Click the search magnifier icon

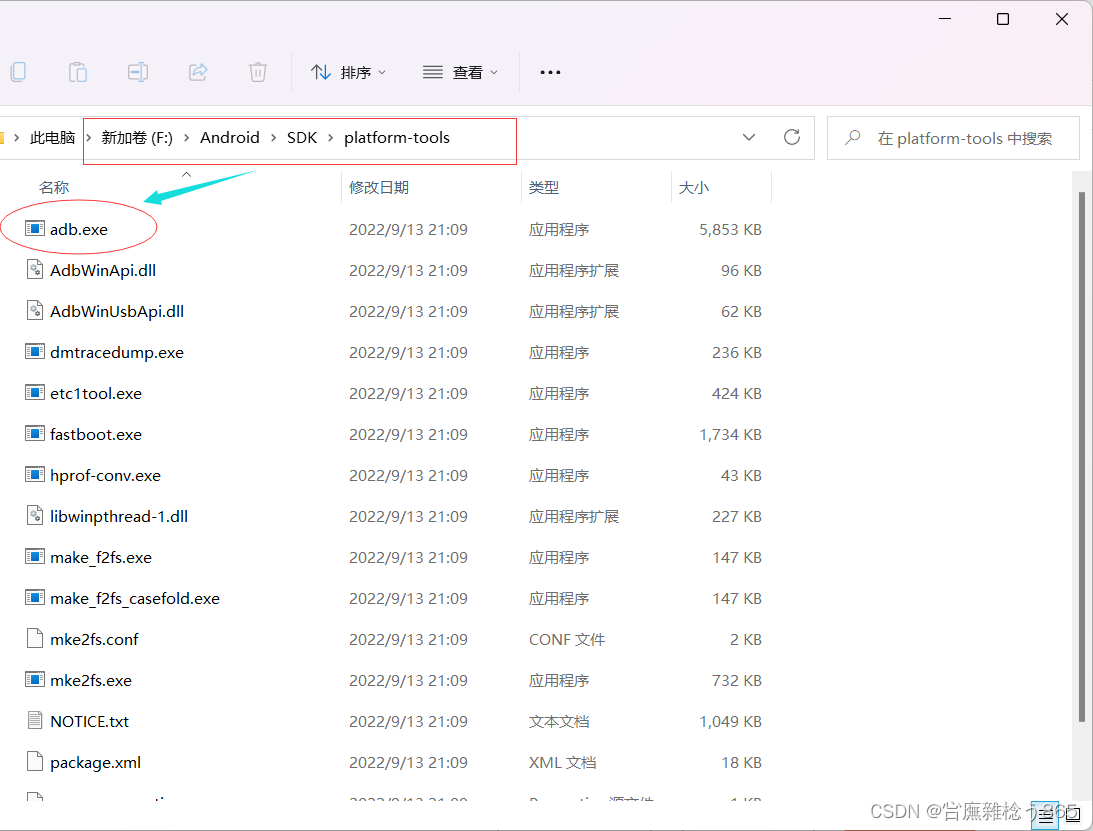pos(852,138)
